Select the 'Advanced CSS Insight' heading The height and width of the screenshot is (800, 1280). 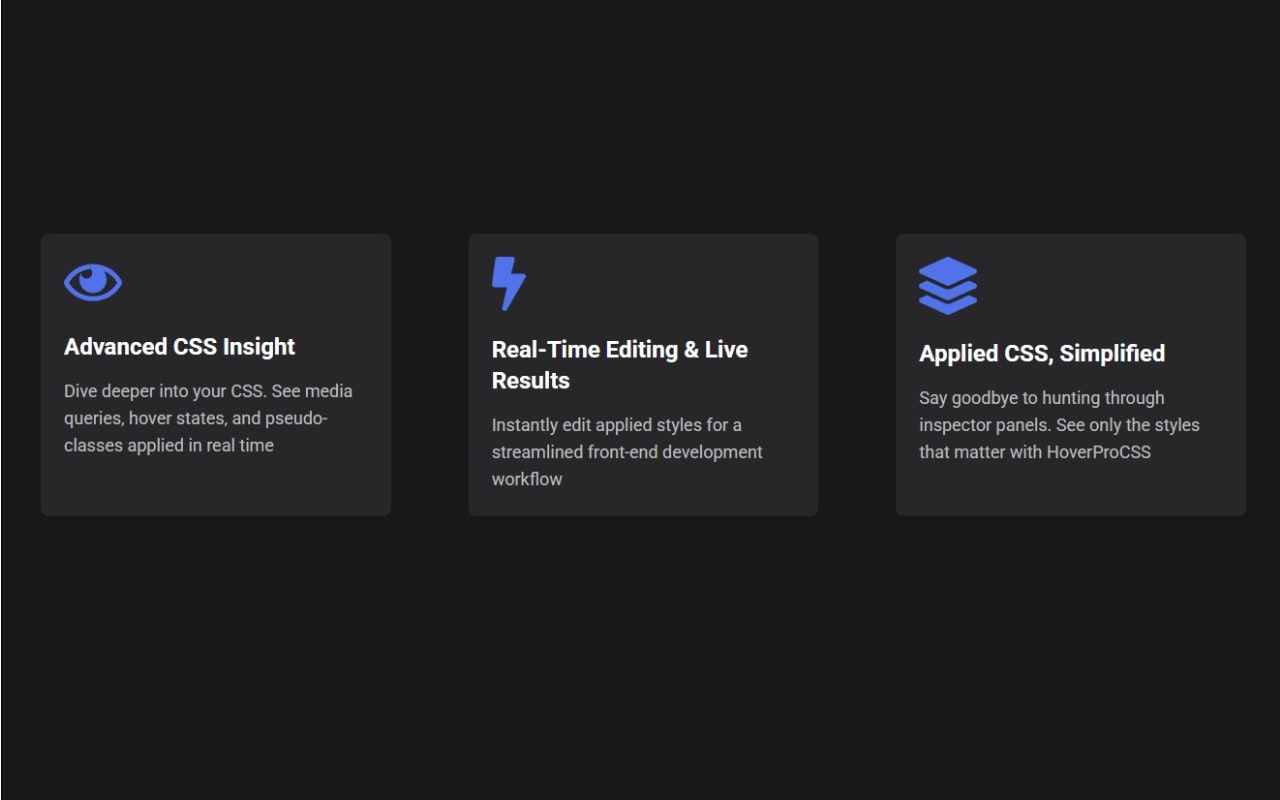click(x=180, y=347)
